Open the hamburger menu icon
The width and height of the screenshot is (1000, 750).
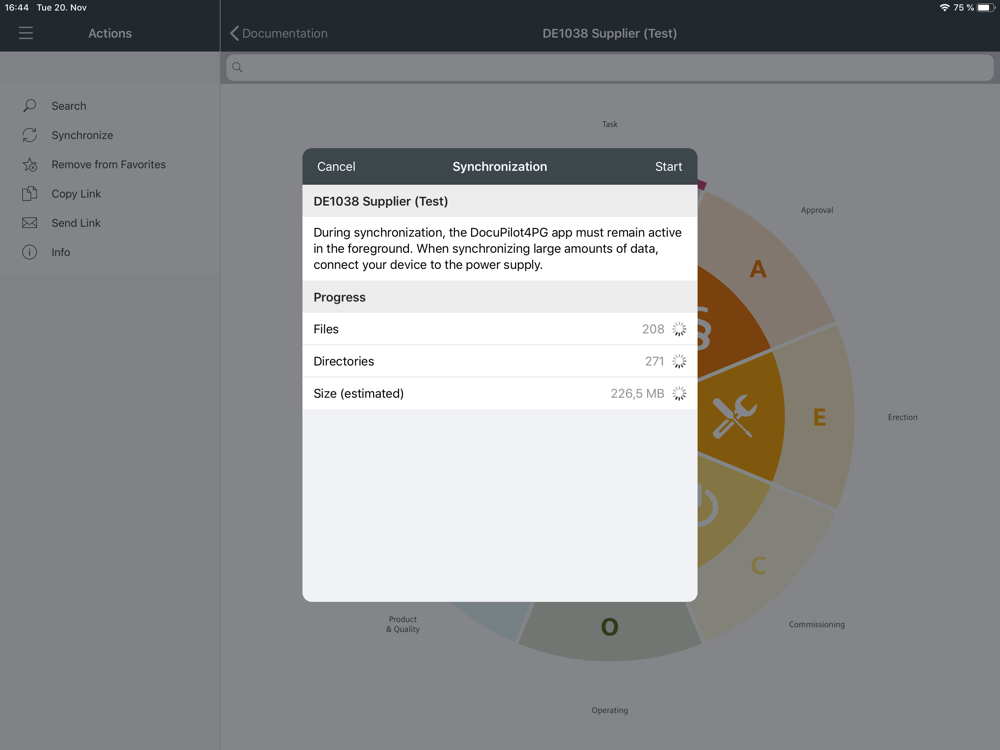(x=26, y=33)
